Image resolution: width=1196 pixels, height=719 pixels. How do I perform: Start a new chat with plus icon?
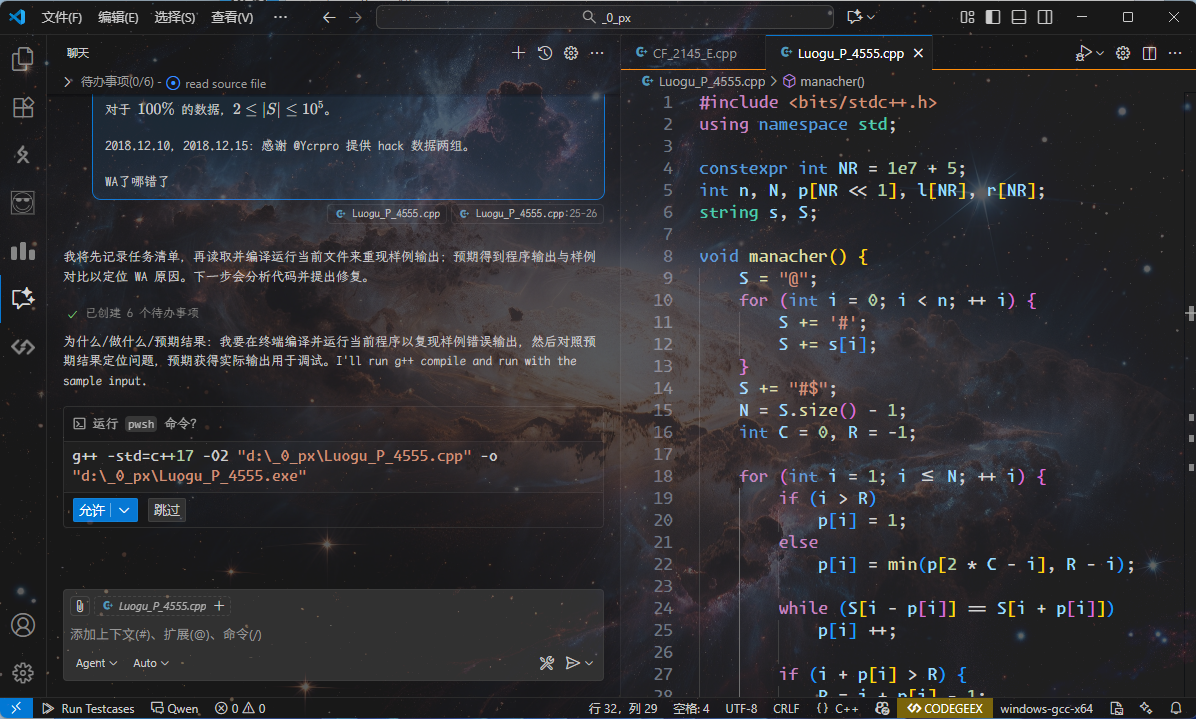tap(518, 53)
